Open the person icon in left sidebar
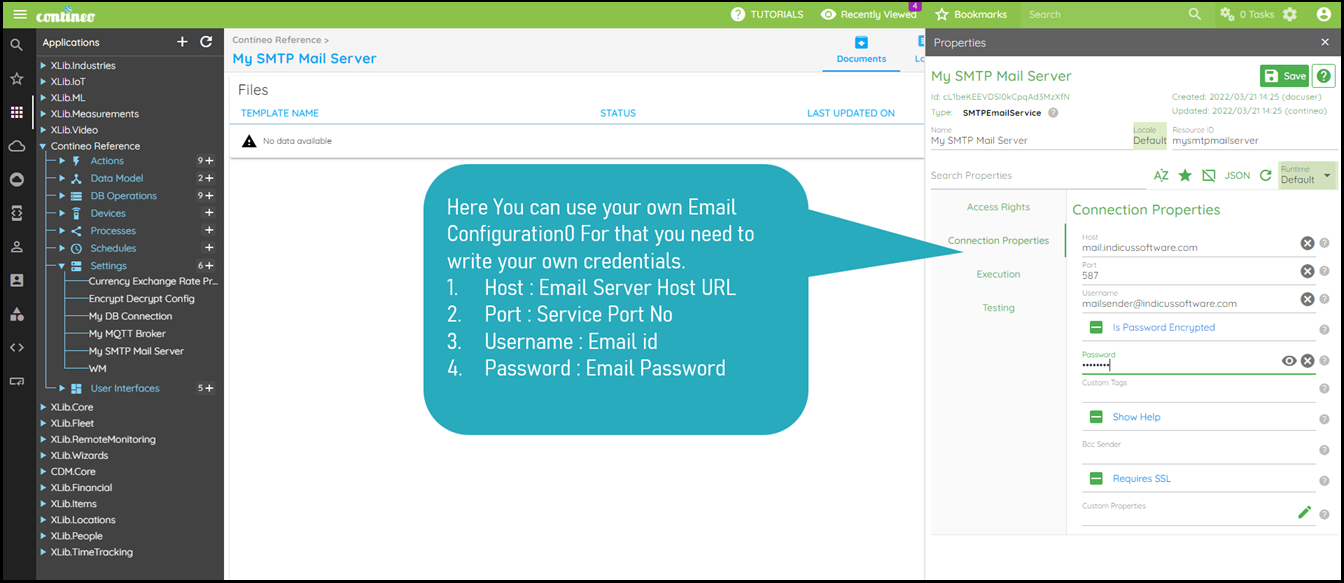Screen dimensions: 1344x583 click(16, 247)
